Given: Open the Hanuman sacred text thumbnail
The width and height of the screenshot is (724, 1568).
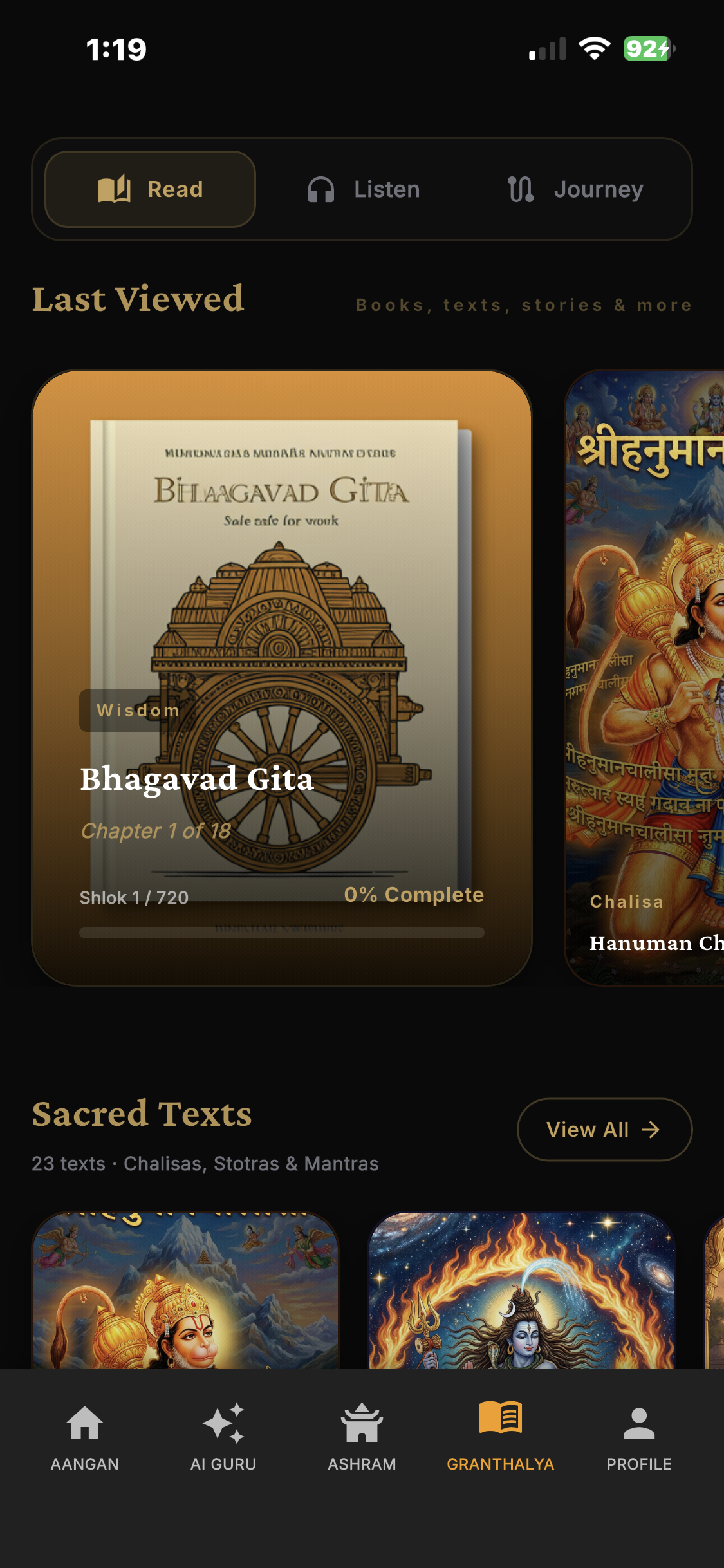Looking at the screenshot, I should point(185,1290).
